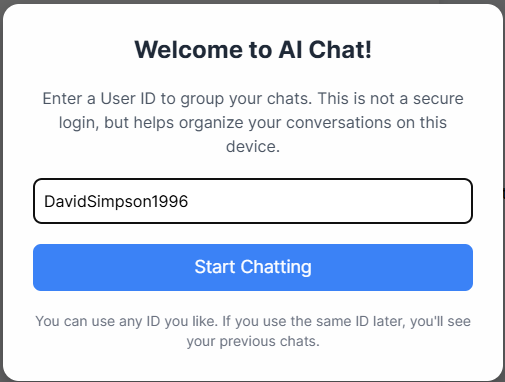Click the 'Enter a User ID' description paragraph
This screenshot has width=505, height=382.
253,122
